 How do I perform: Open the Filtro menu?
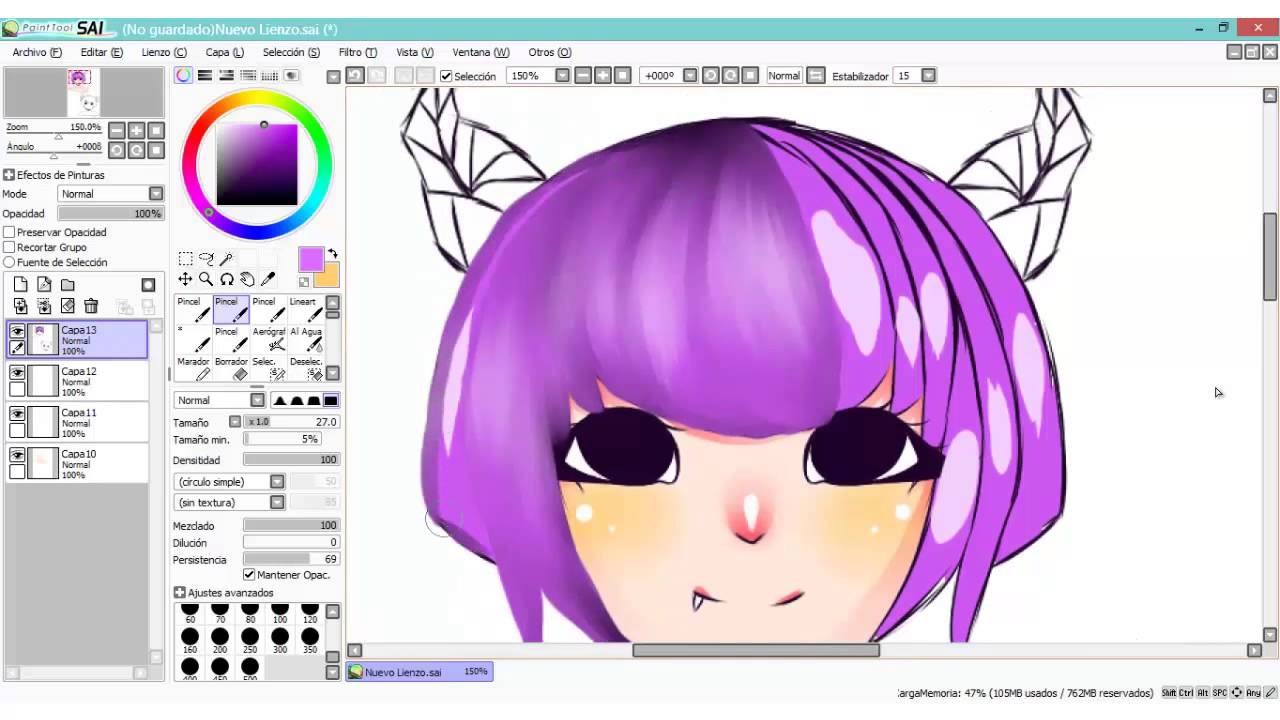point(357,52)
